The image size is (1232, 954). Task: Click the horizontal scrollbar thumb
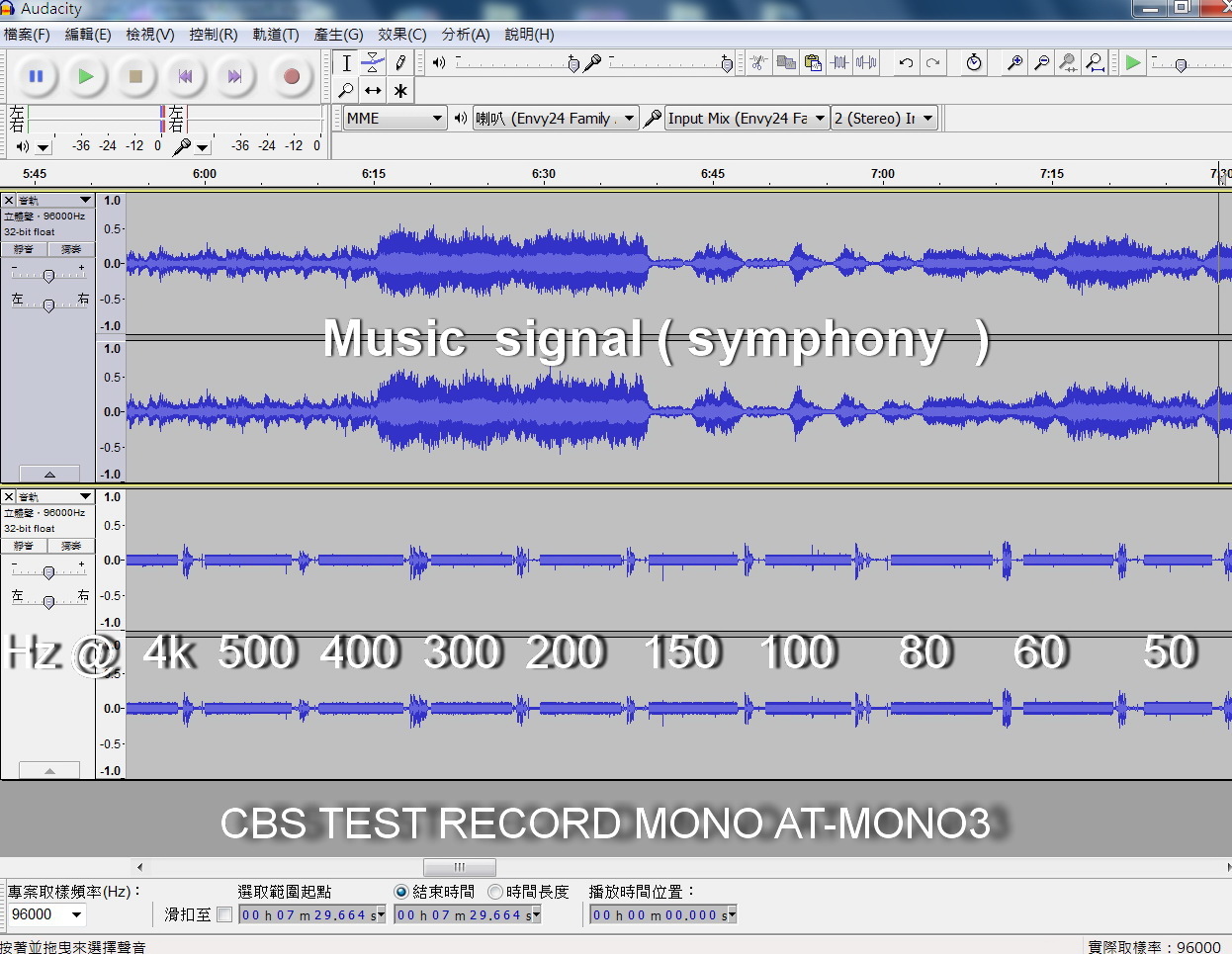click(459, 867)
